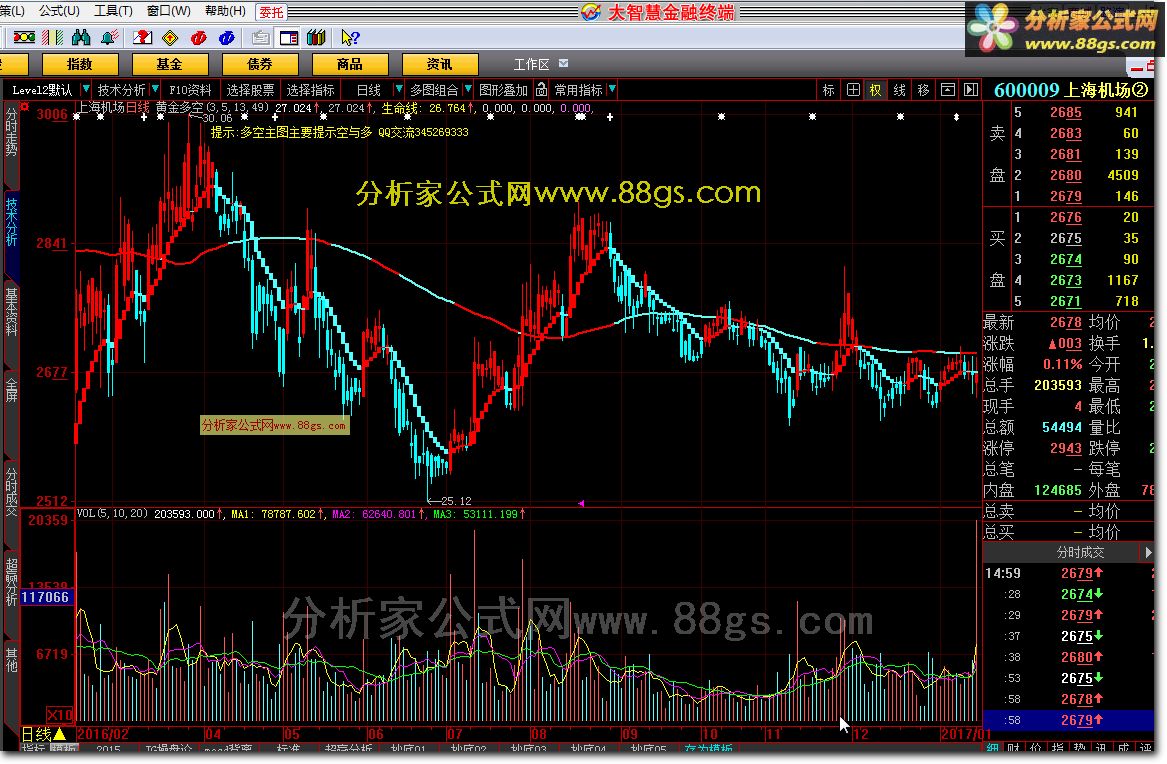Viewport: 1167px width, 764px height.
Task: Click the crosshair grid 田 chart icon
Action: point(853,90)
